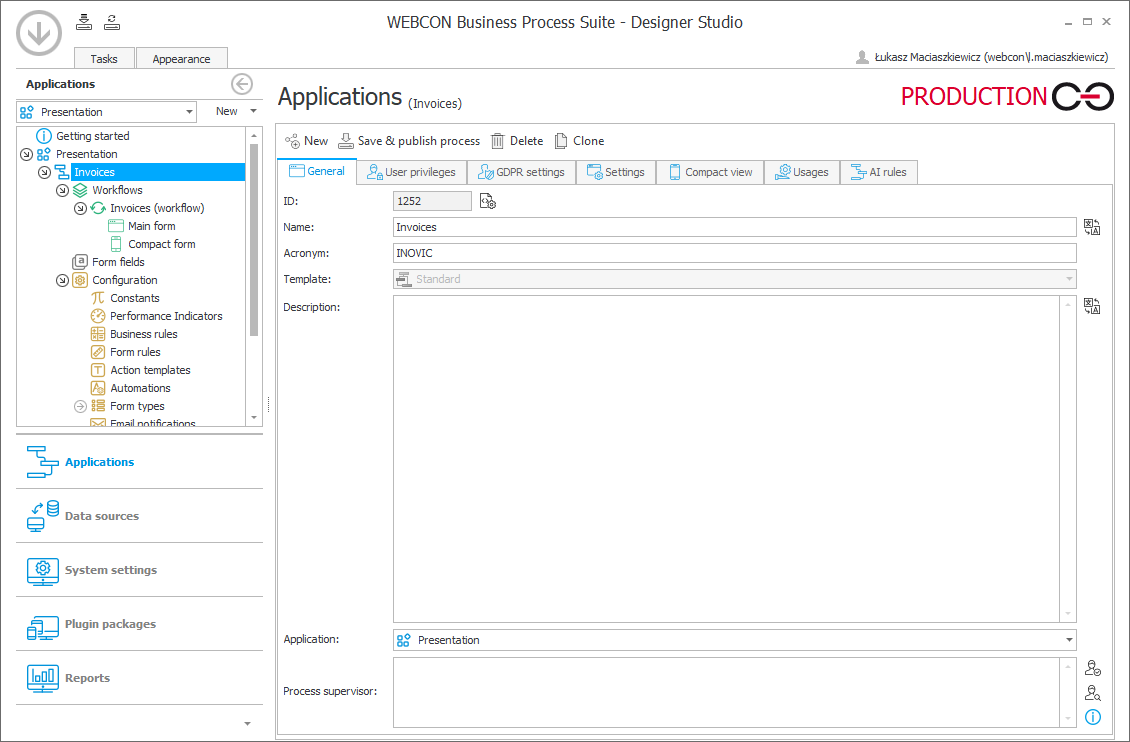
Task: Switch to the Settings tab
Action: coord(616,172)
